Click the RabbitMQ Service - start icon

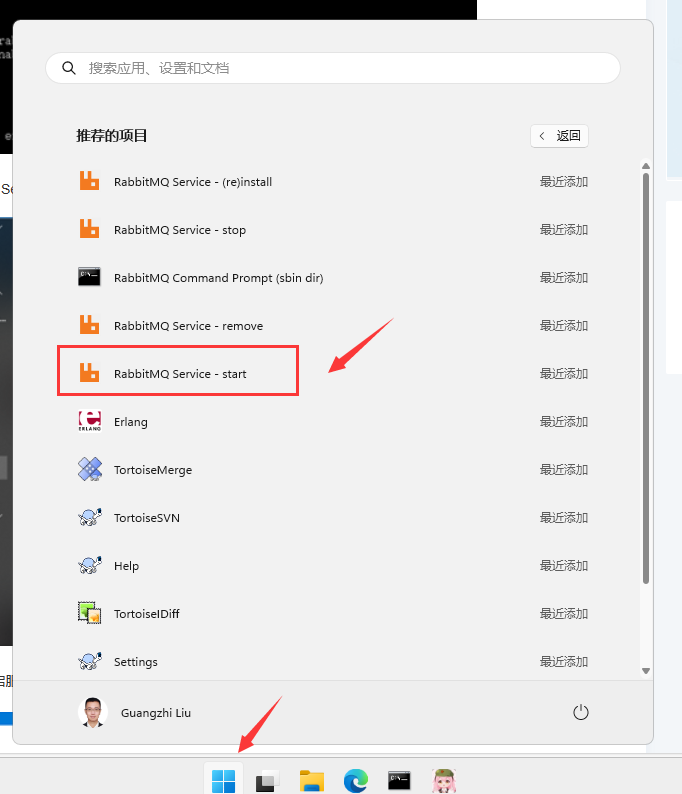point(90,373)
